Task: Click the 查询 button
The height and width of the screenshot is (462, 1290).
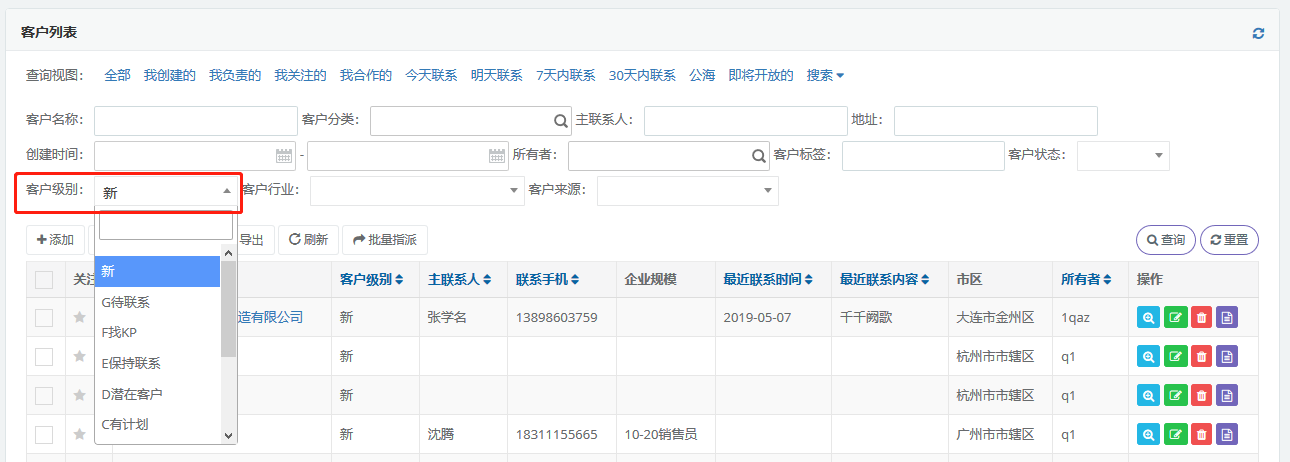Action: (1165, 240)
